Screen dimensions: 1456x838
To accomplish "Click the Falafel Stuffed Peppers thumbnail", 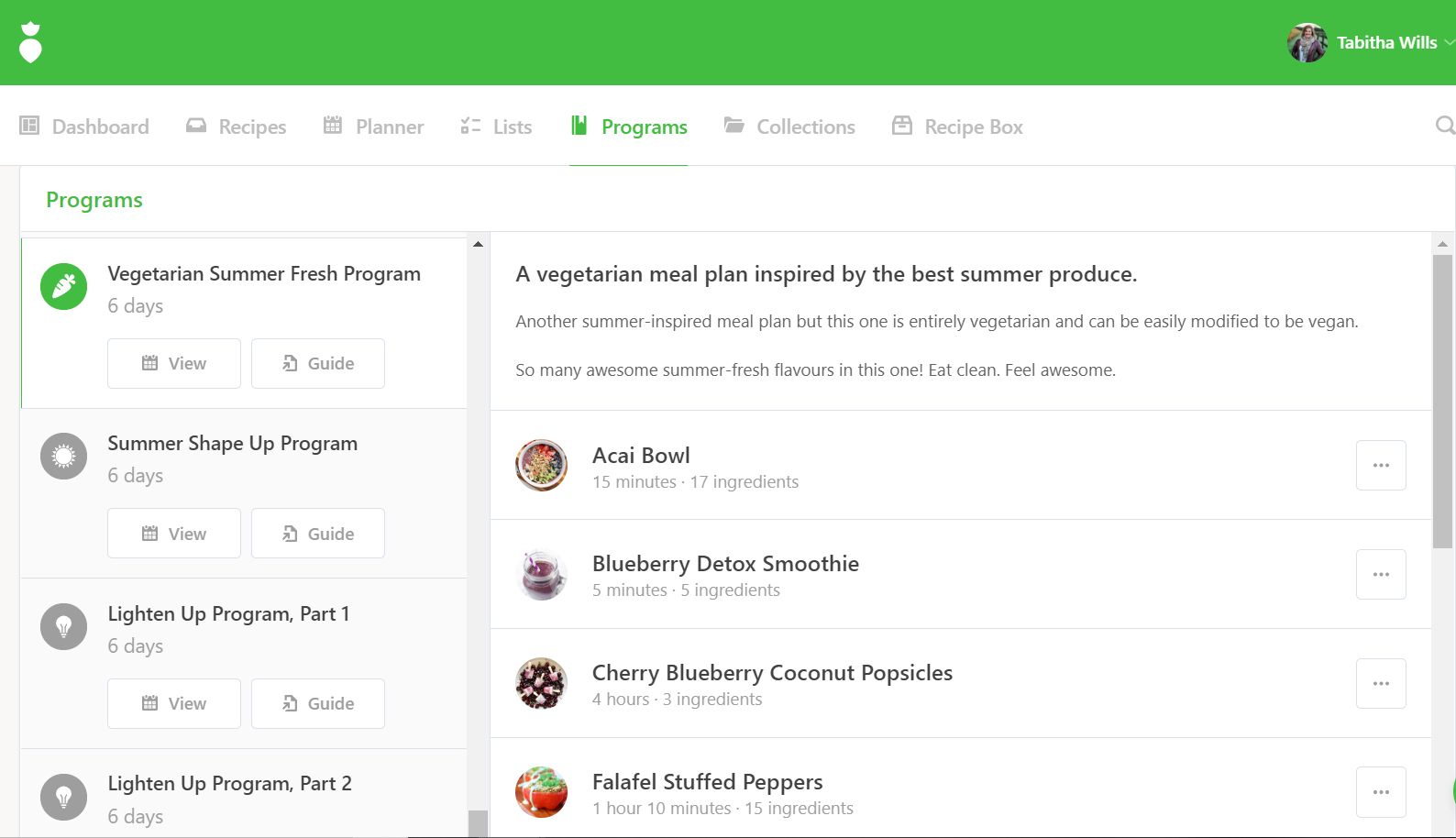I will (x=541, y=792).
